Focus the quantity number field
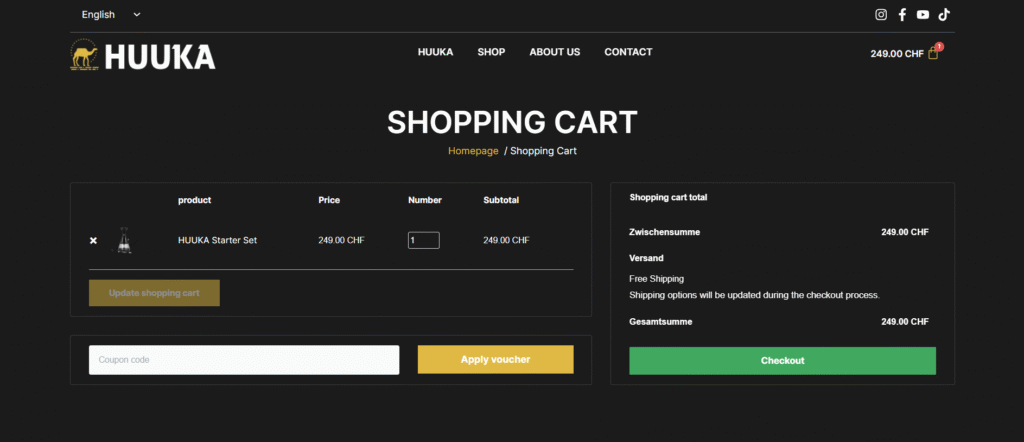The height and width of the screenshot is (442, 1024). 424,240
